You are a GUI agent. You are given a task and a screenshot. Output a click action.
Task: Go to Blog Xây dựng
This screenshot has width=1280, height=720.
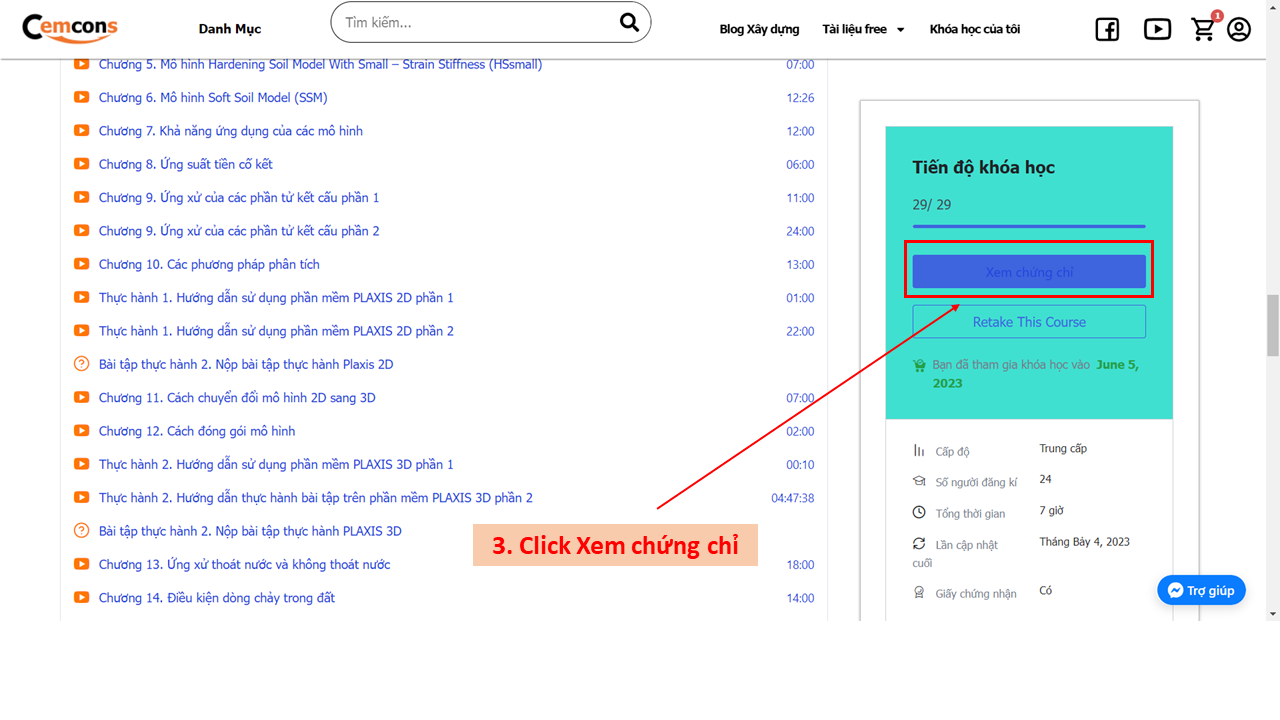click(x=759, y=29)
